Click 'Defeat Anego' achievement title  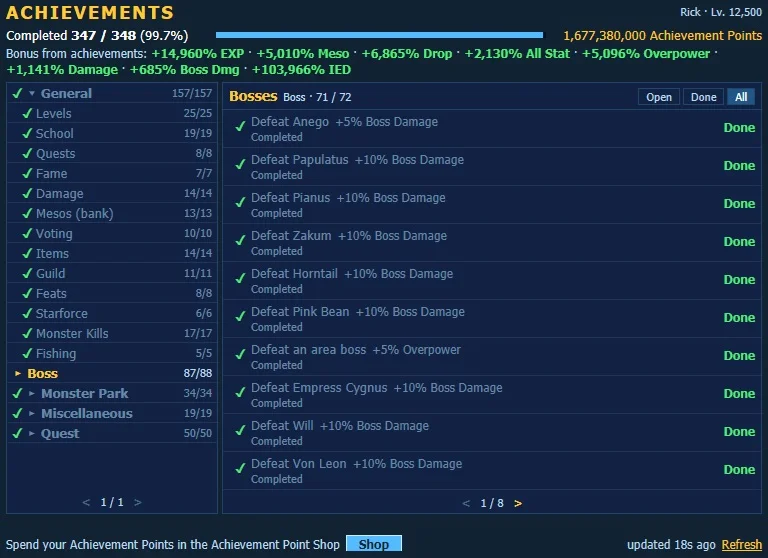point(290,121)
